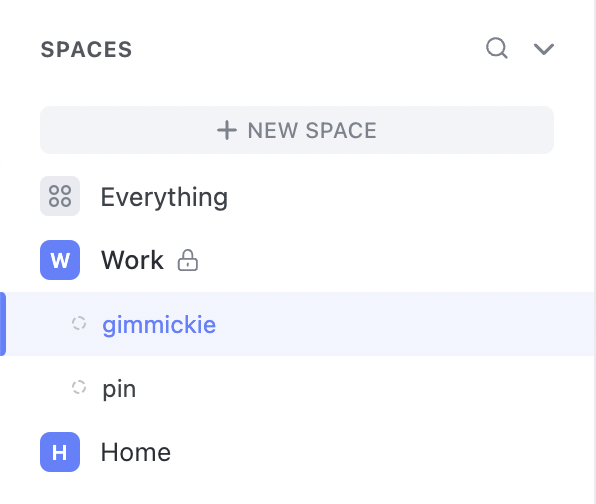This screenshot has height=504, width=596.
Task: Click the dashed circle icon beside gimmickie
Action: coord(79,323)
